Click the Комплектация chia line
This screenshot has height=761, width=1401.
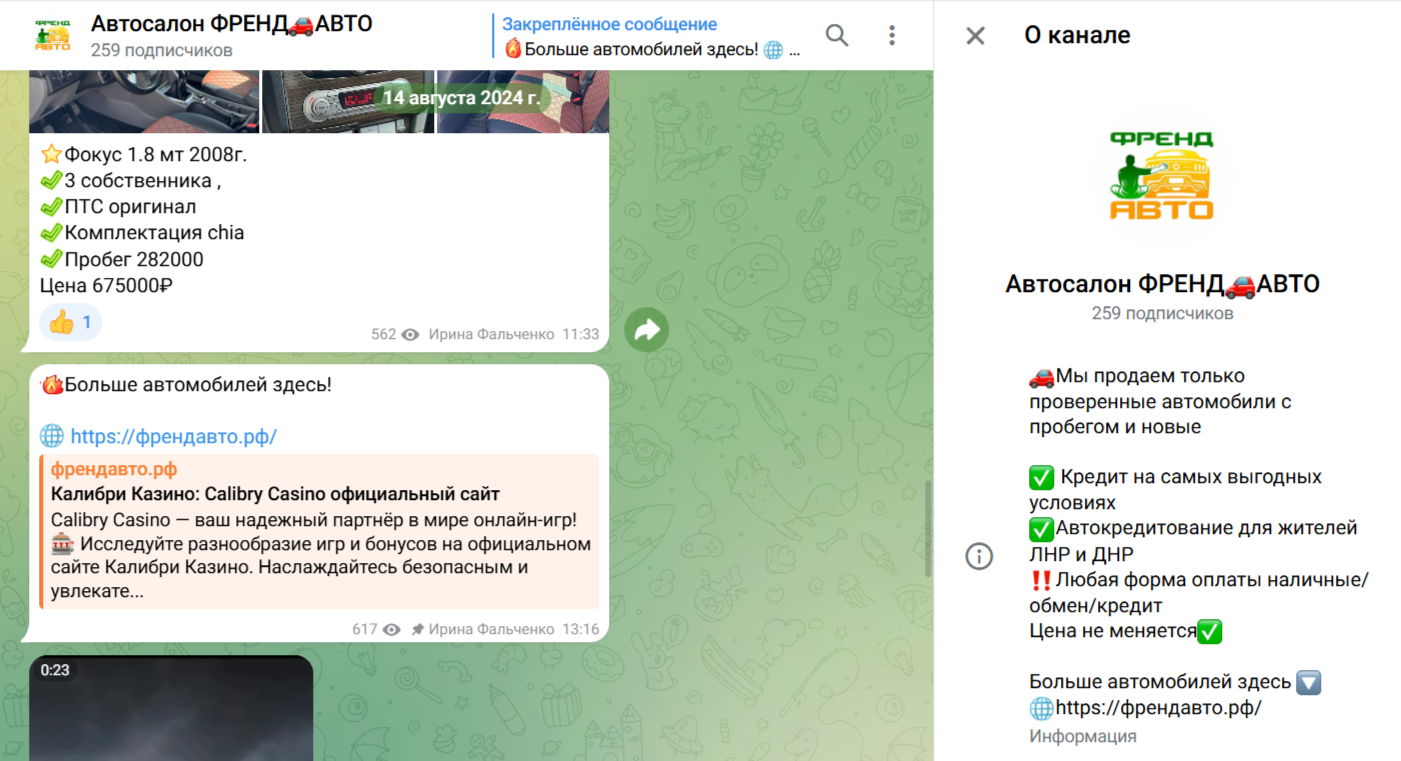(142, 233)
